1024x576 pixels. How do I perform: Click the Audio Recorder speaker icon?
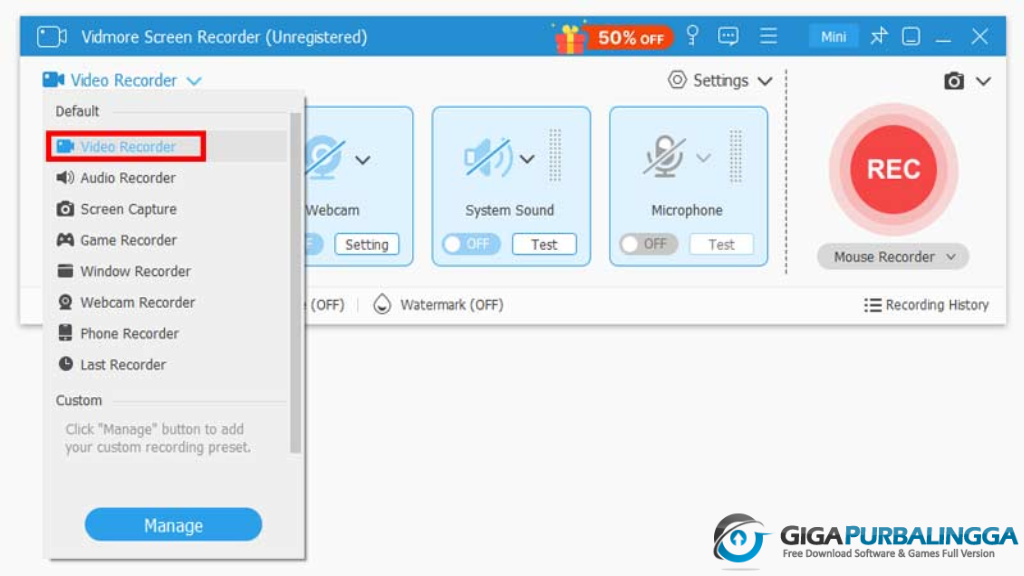click(65, 178)
